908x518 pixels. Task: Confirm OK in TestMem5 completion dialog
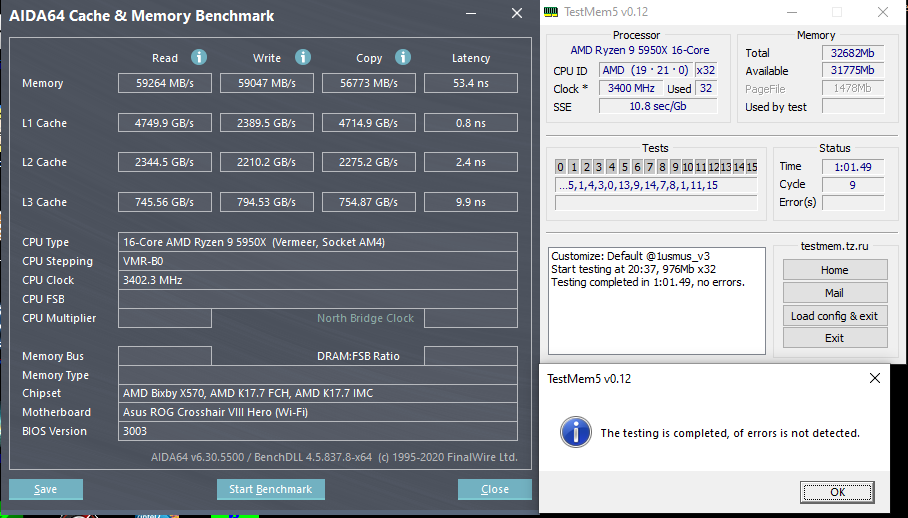pos(837,492)
